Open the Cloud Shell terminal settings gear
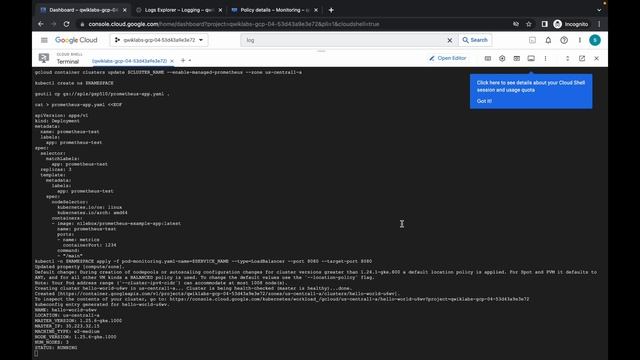This screenshot has height=360, width=640. point(502,58)
